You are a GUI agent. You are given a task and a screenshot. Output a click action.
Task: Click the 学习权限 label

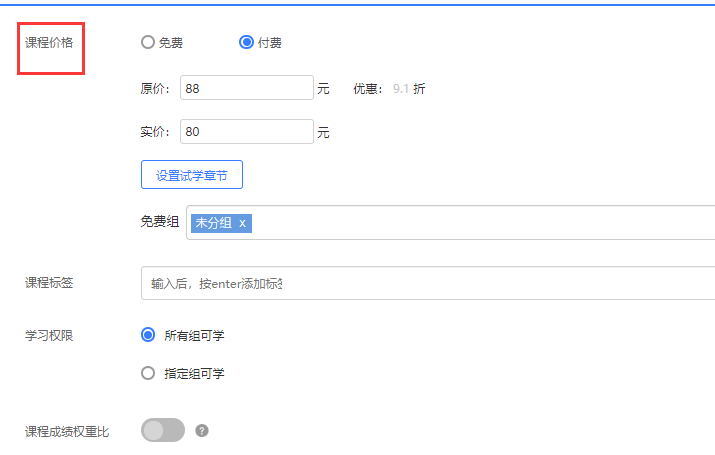point(49,335)
